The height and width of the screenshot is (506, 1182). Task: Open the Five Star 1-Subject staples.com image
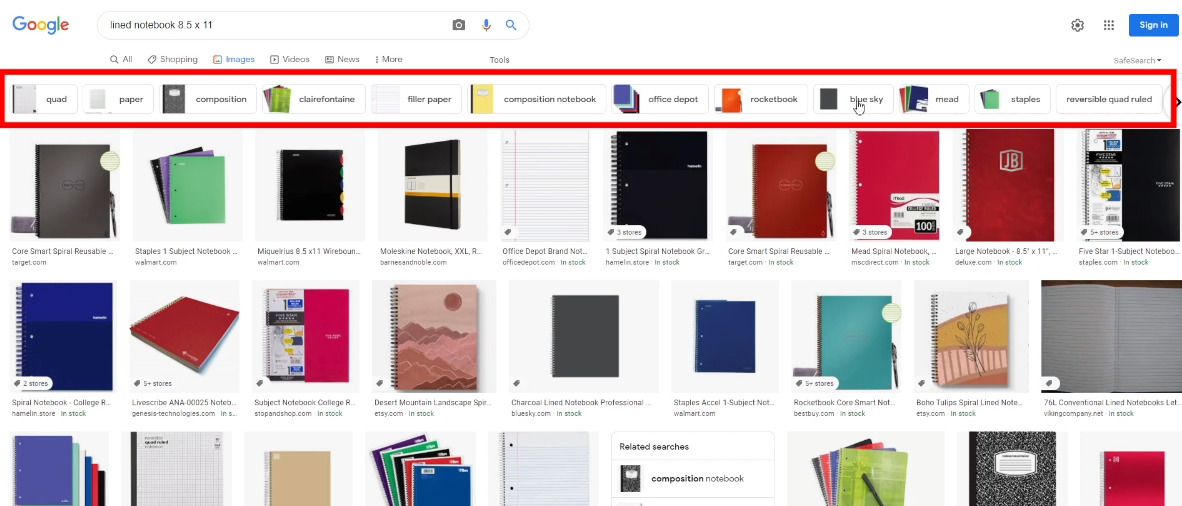[1130, 186]
